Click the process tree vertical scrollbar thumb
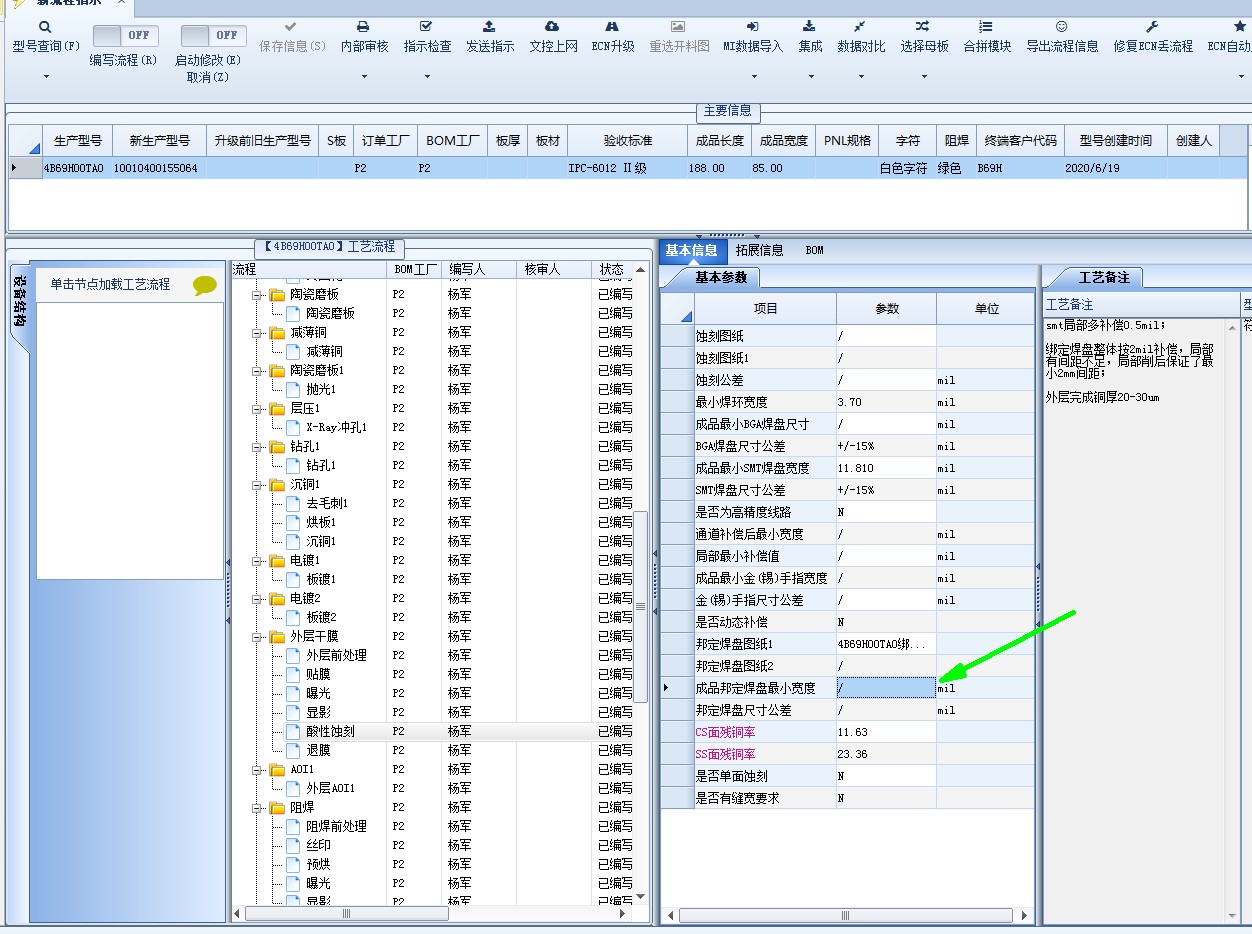Viewport: 1252px width, 934px height. [x=641, y=607]
